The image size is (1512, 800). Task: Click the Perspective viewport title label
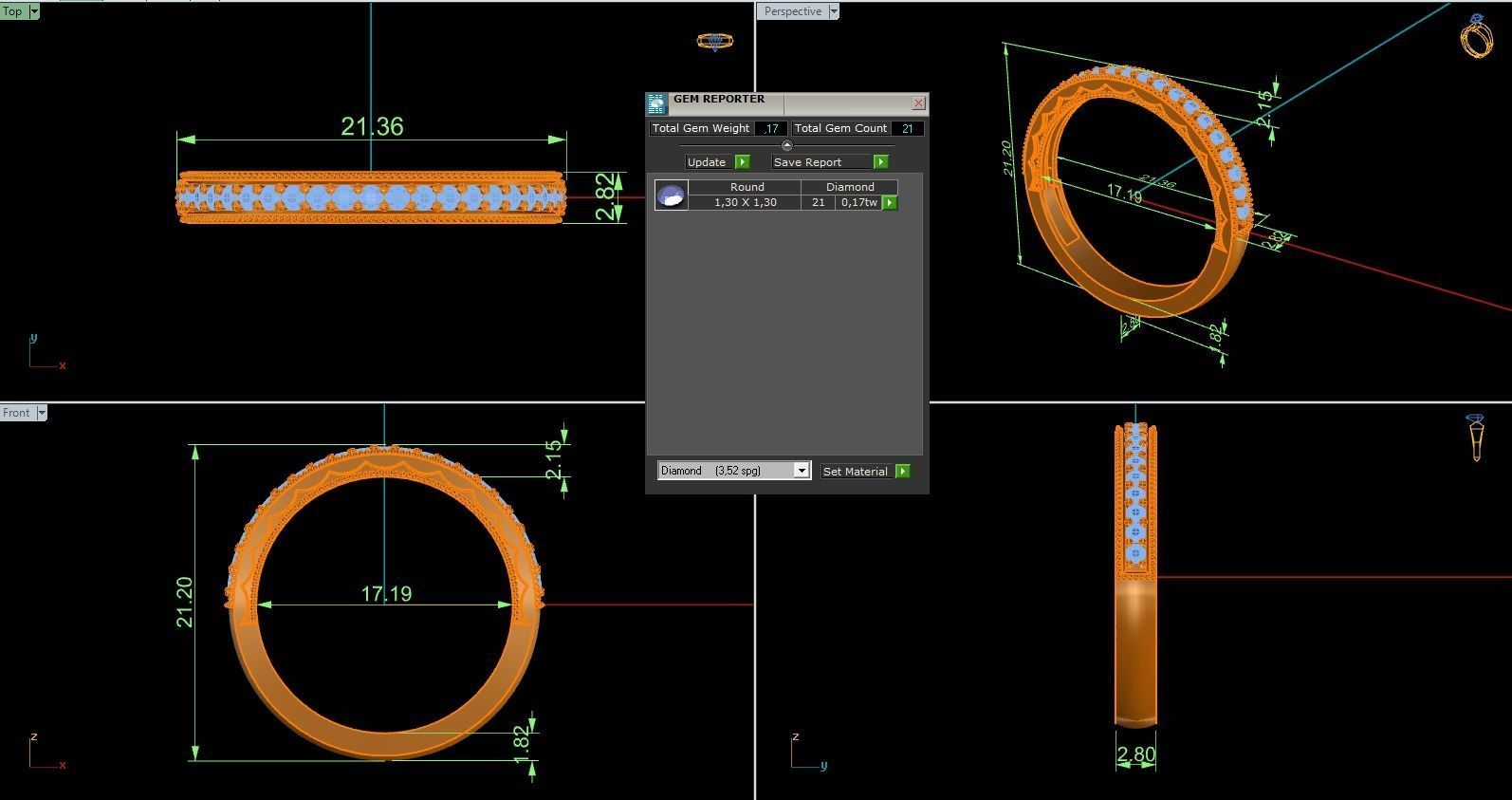pyautogui.click(x=793, y=11)
